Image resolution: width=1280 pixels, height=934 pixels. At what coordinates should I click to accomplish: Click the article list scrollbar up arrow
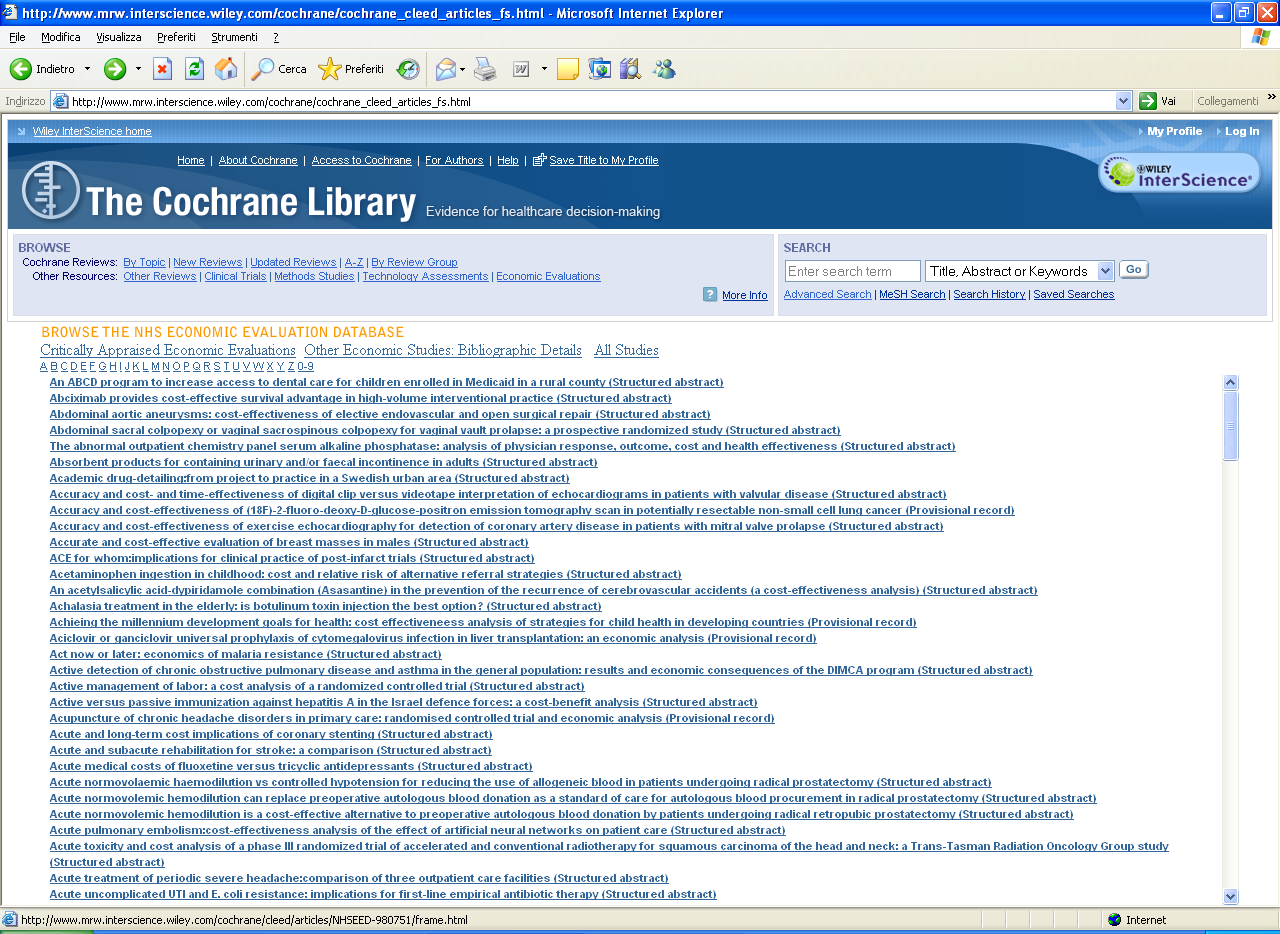pyautogui.click(x=1231, y=383)
